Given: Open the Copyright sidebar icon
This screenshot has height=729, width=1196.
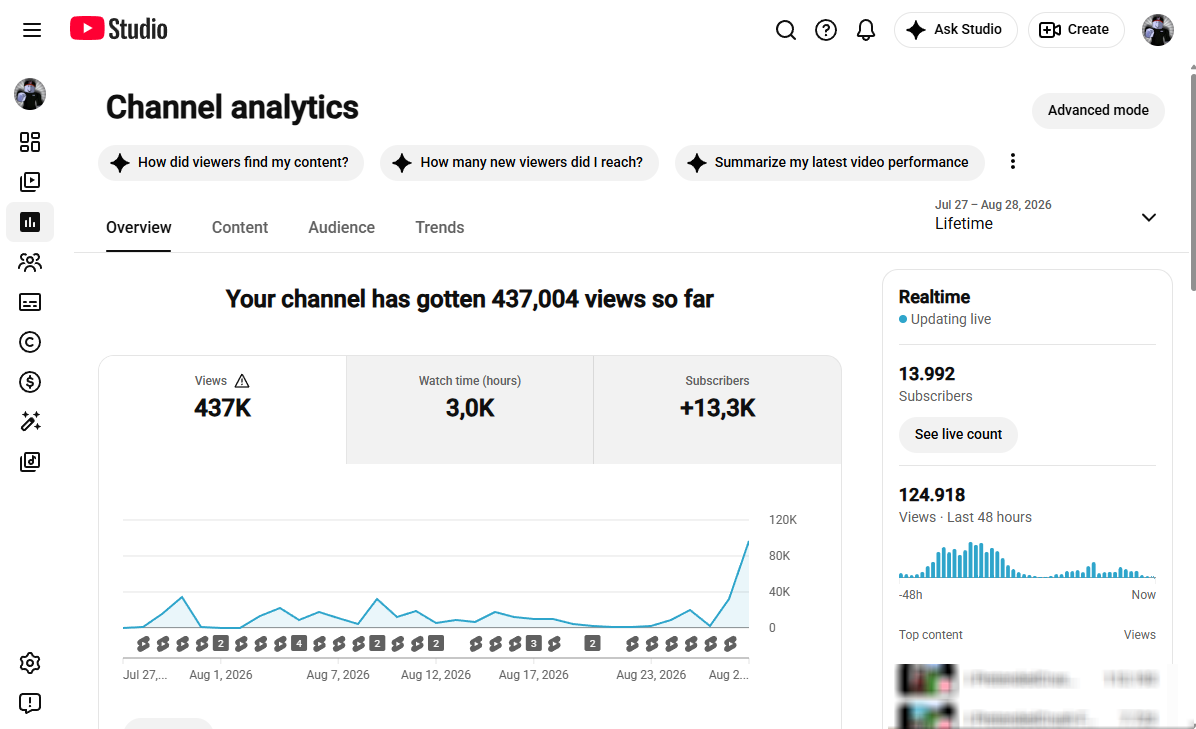Looking at the screenshot, I should tap(30, 342).
